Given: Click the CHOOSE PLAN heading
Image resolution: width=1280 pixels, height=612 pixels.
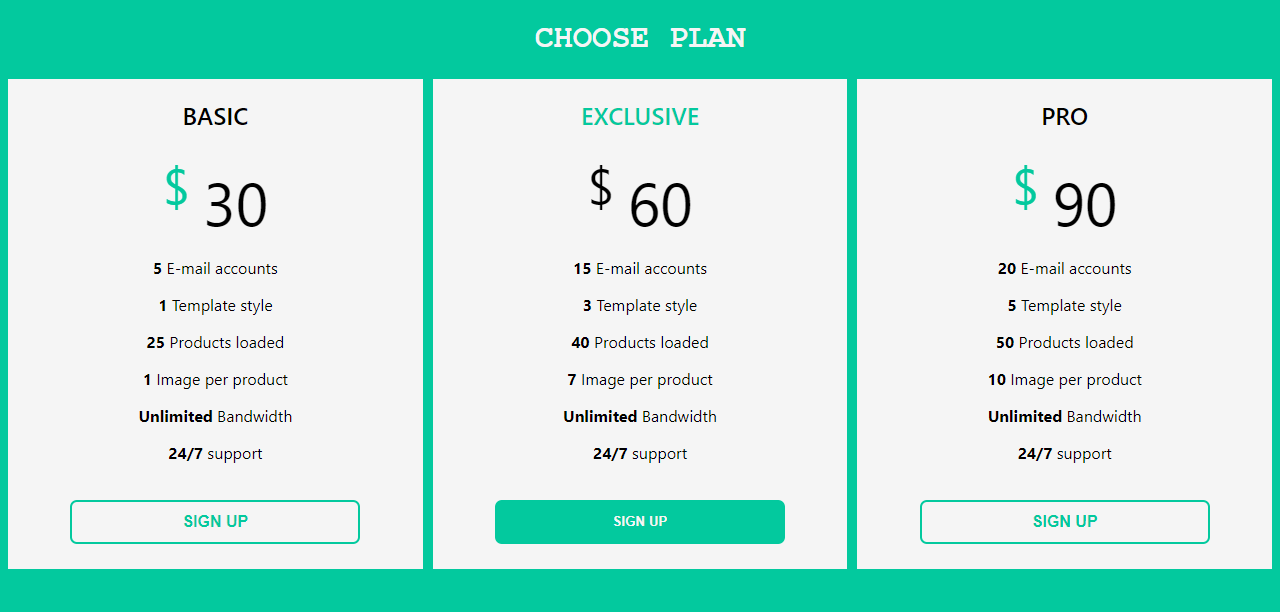Looking at the screenshot, I should pyautogui.click(x=640, y=37).
